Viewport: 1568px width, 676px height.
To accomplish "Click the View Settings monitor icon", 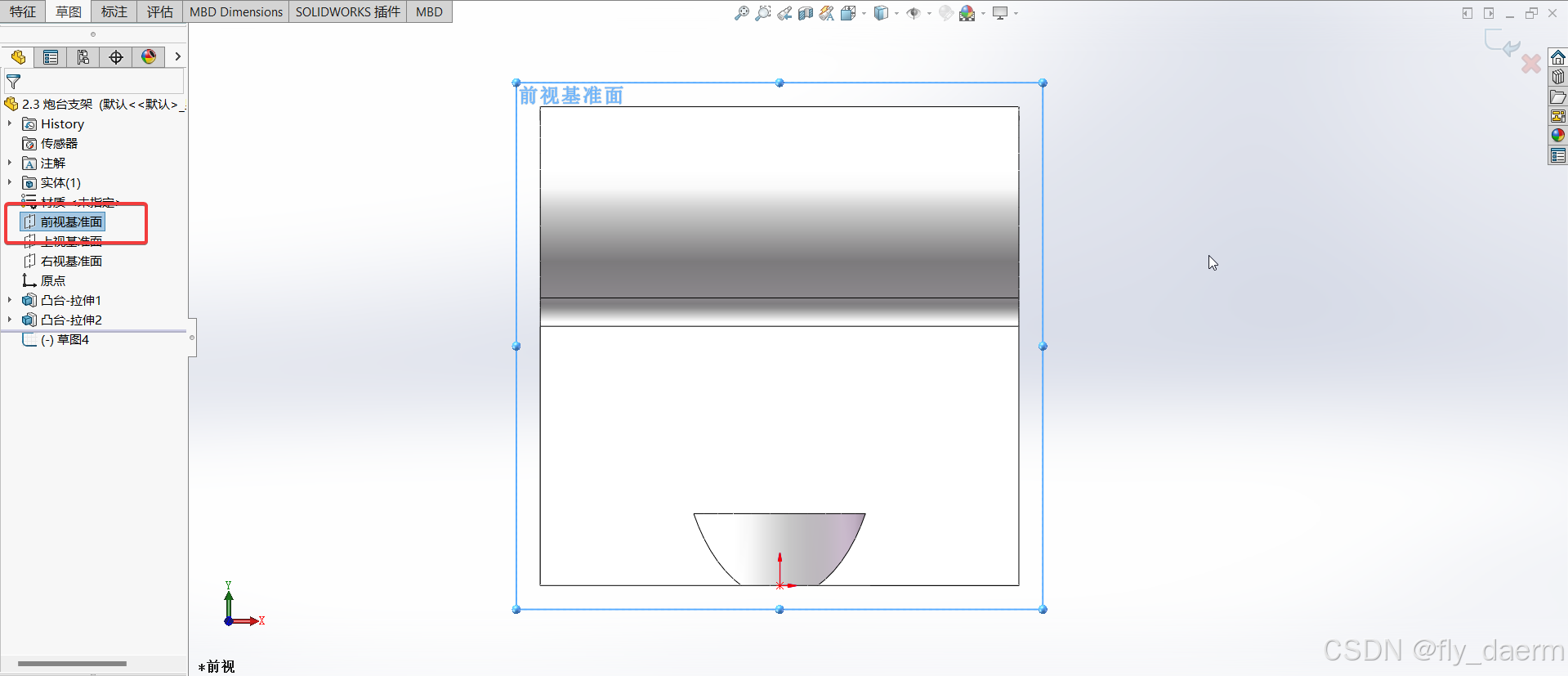I will coord(1000,13).
